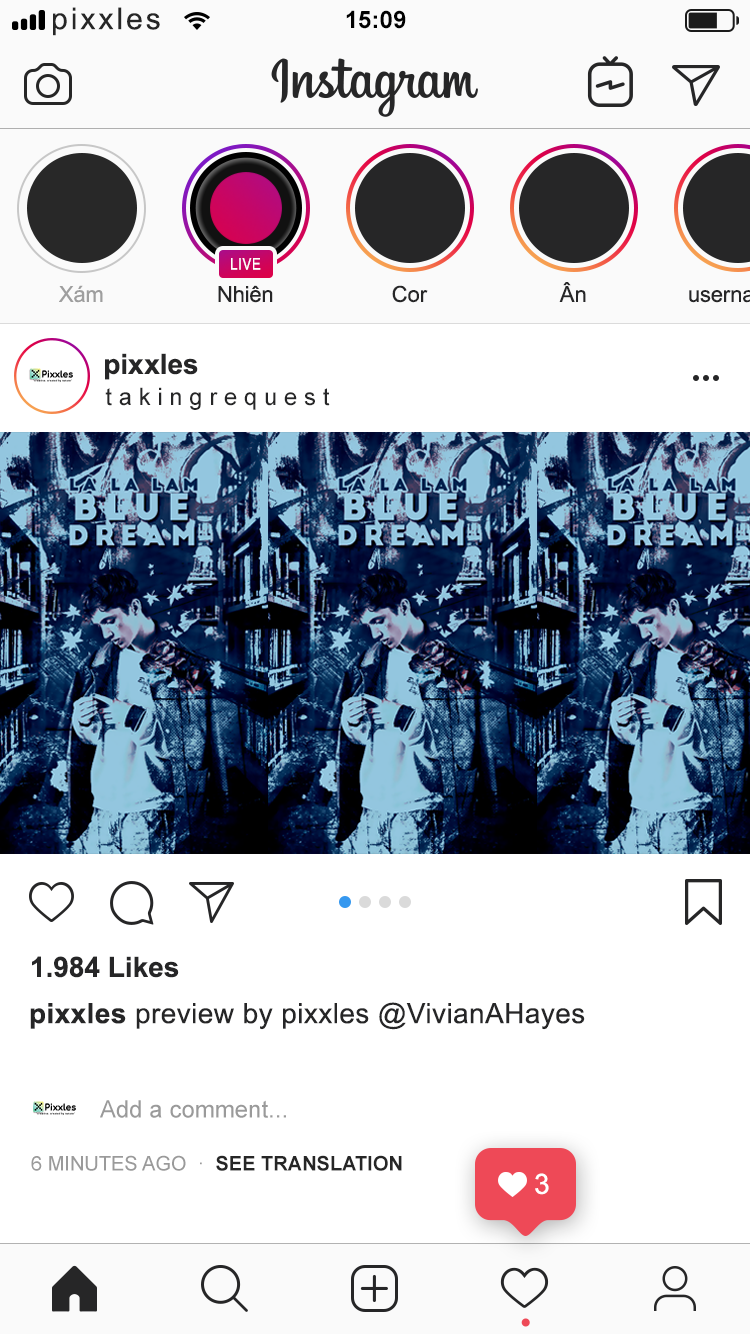Click SEE TRANSLATION link
Screen dimensions: 750x1334
pyautogui.click(x=309, y=1163)
